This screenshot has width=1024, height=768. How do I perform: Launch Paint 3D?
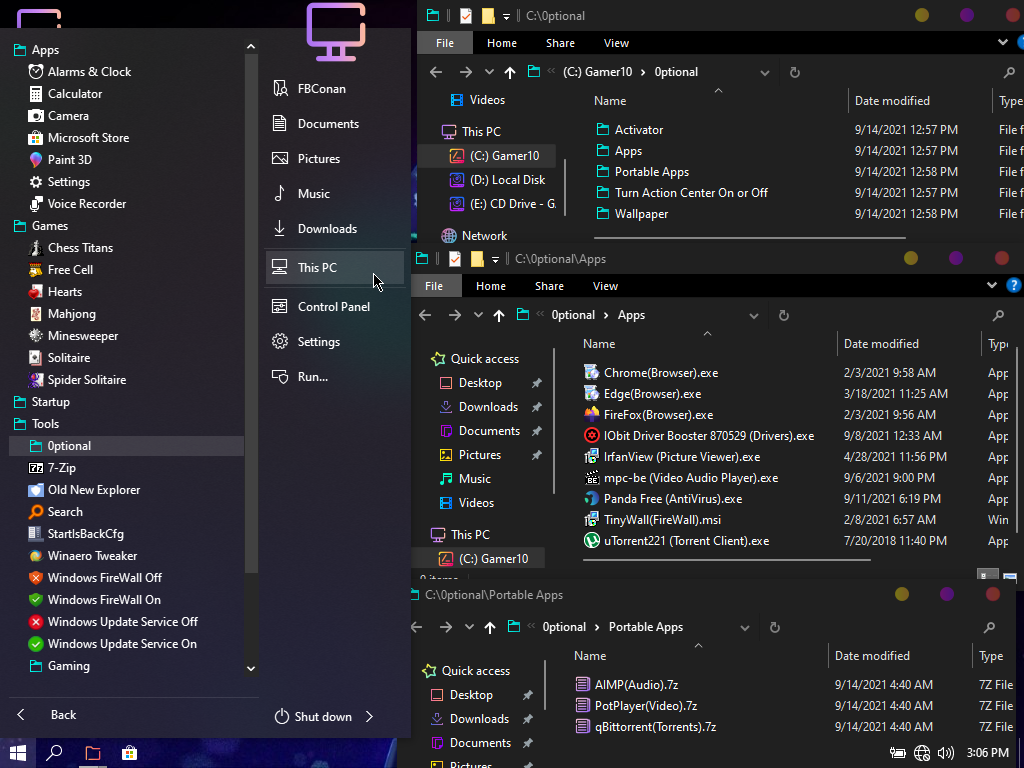point(60,160)
